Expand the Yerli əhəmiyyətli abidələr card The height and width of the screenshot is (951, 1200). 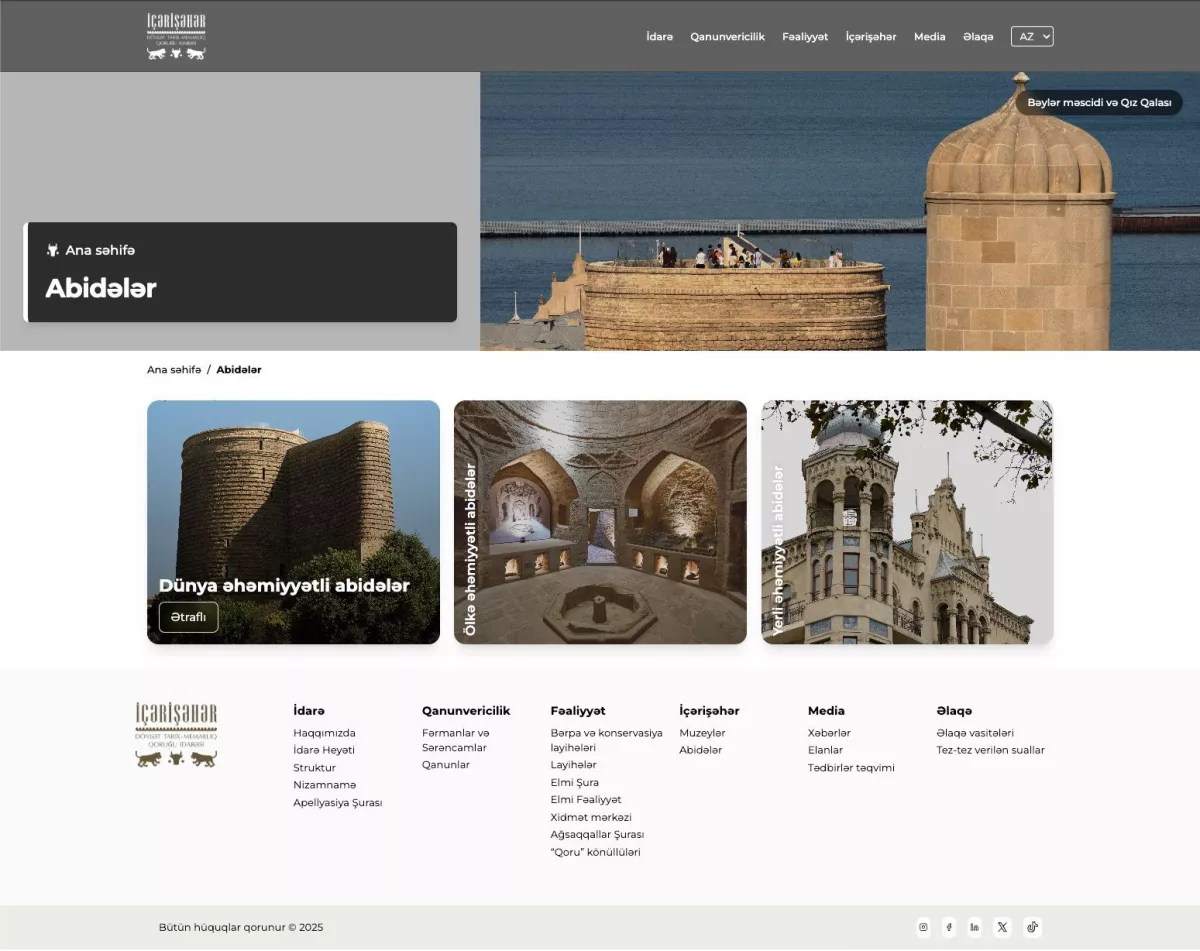tap(907, 522)
